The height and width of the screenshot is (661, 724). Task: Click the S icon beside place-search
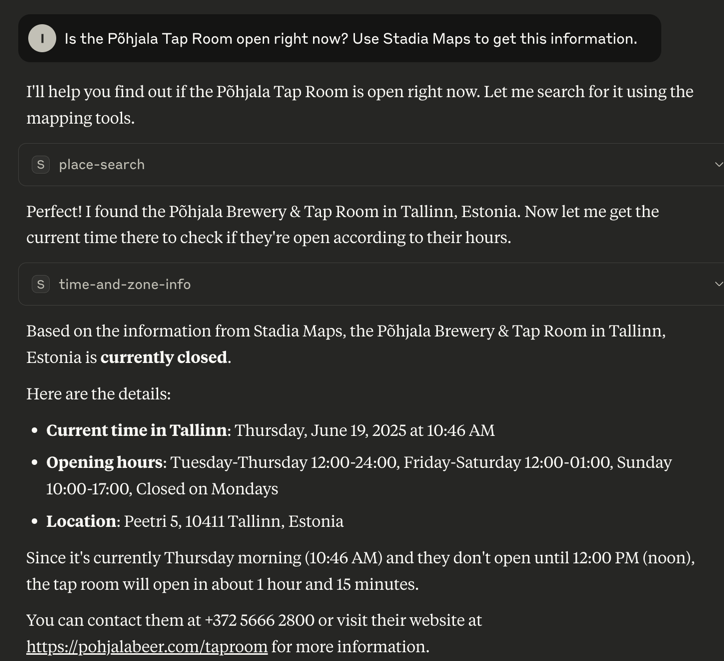[41, 164]
